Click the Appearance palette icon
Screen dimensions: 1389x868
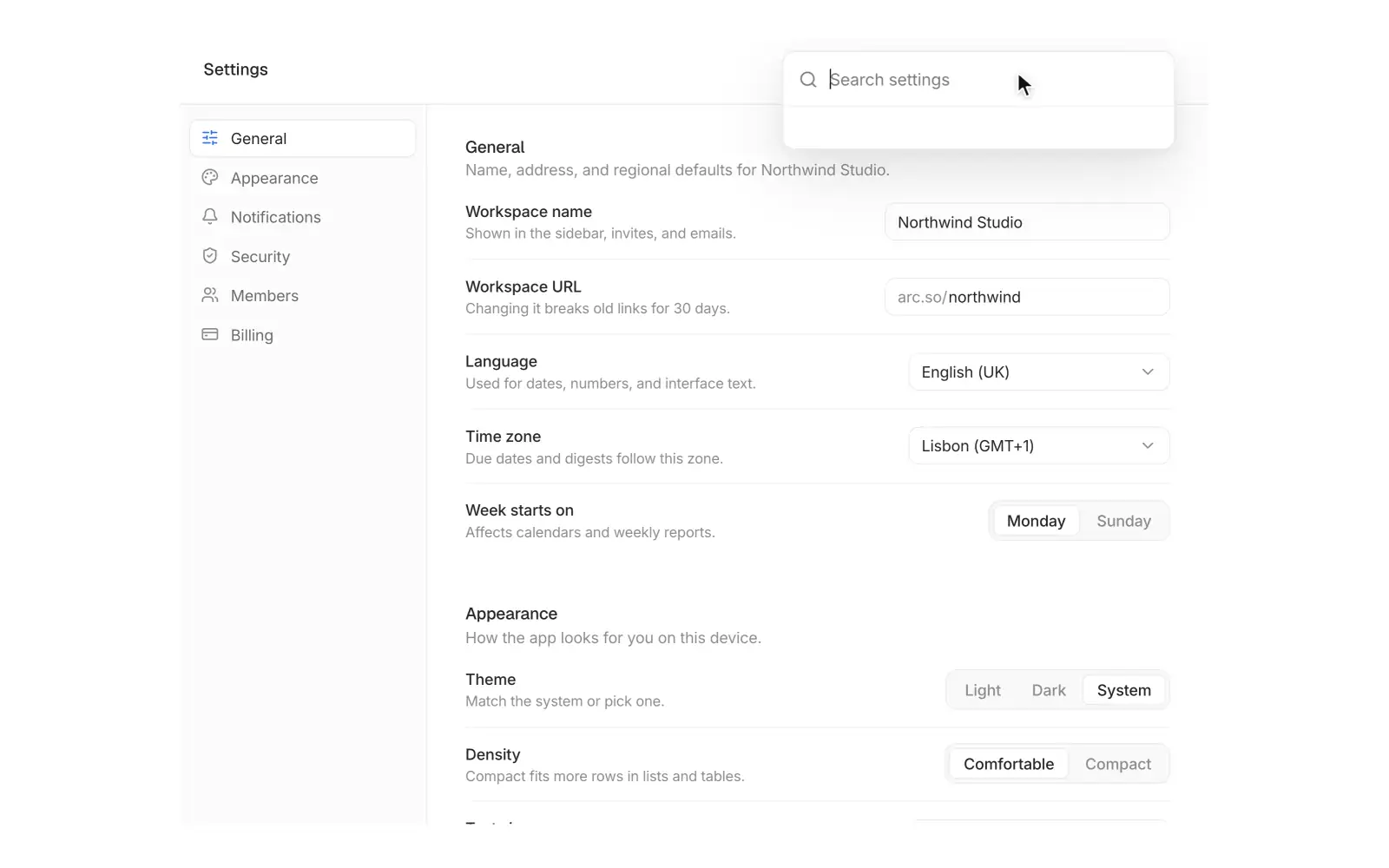(x=210, y=177)
